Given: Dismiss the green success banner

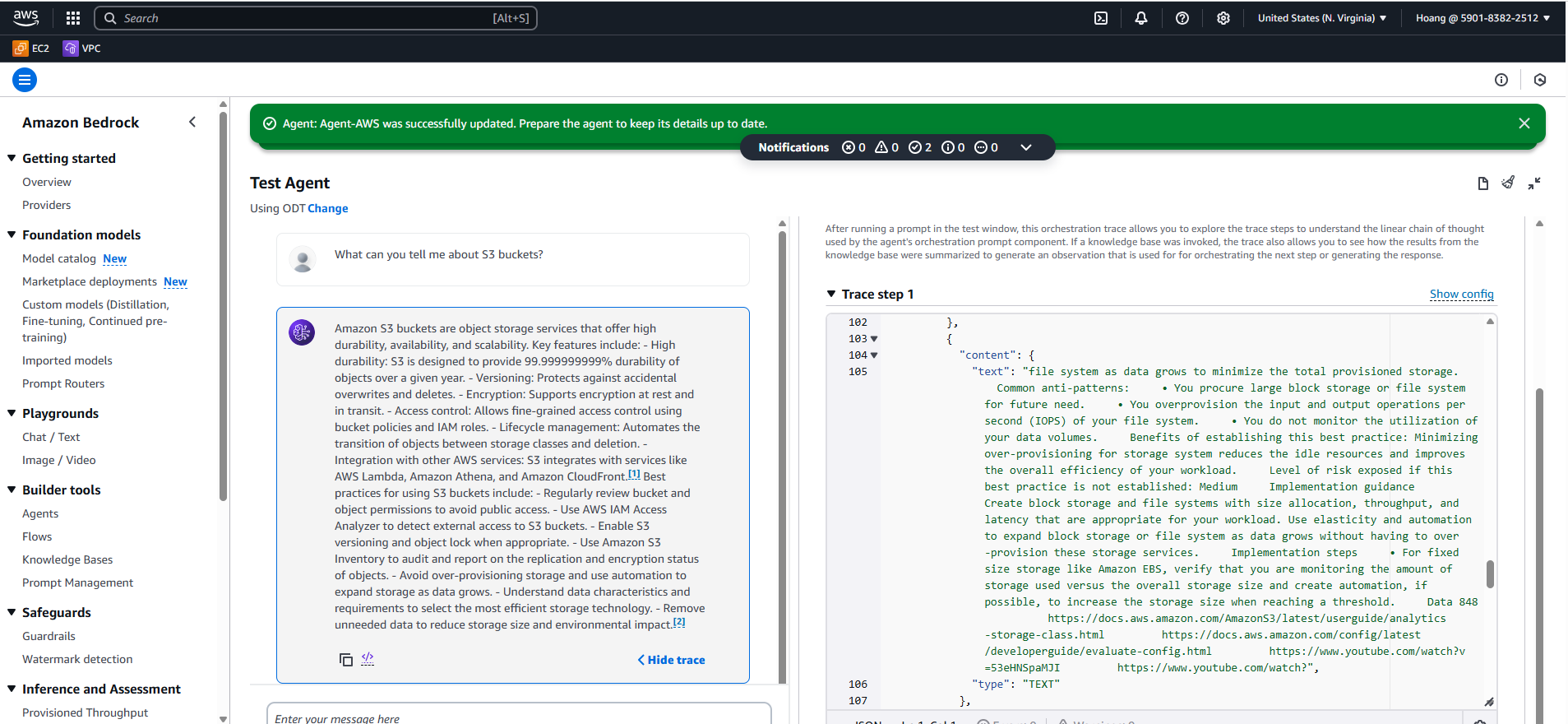Looking at the screenshot, I should [1524, 123].
